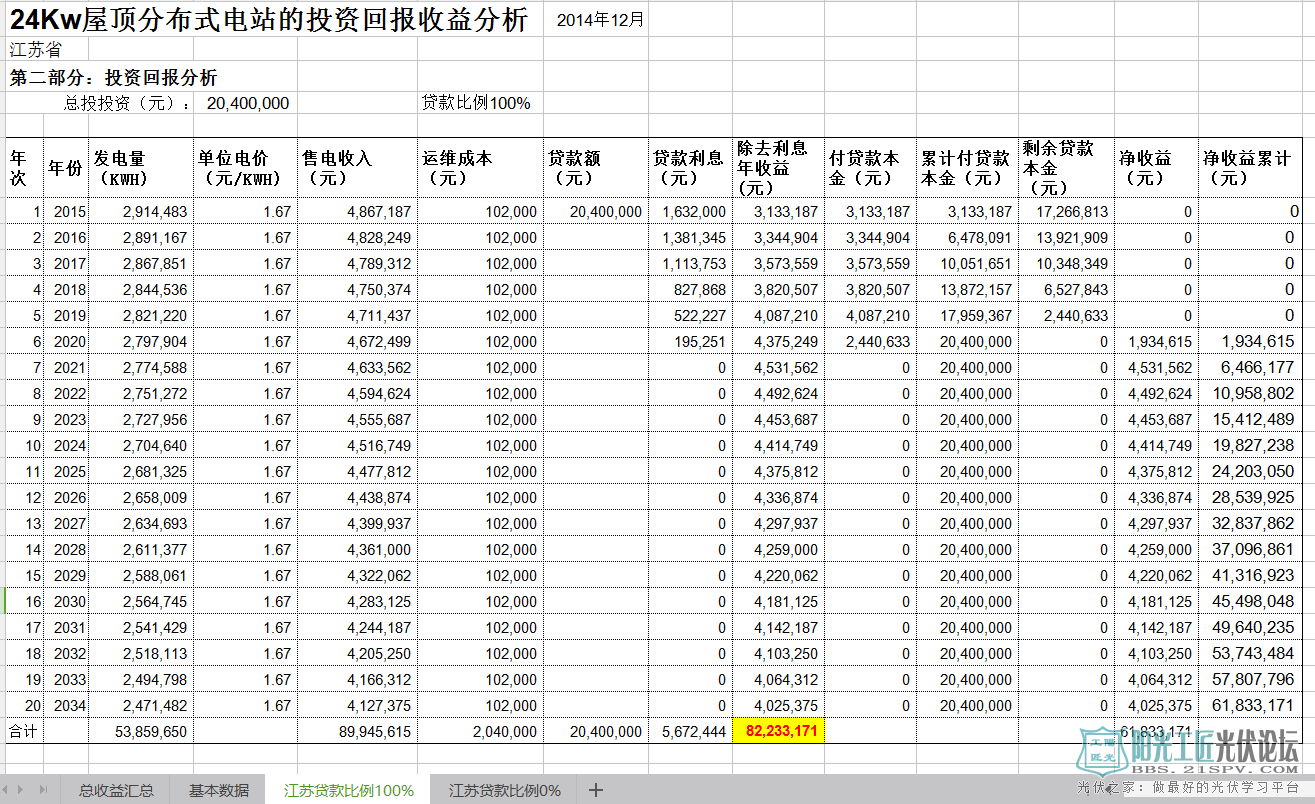Click cumulative principal 6,478,091
Screen dimensions: 1315x804
point(966,238)
